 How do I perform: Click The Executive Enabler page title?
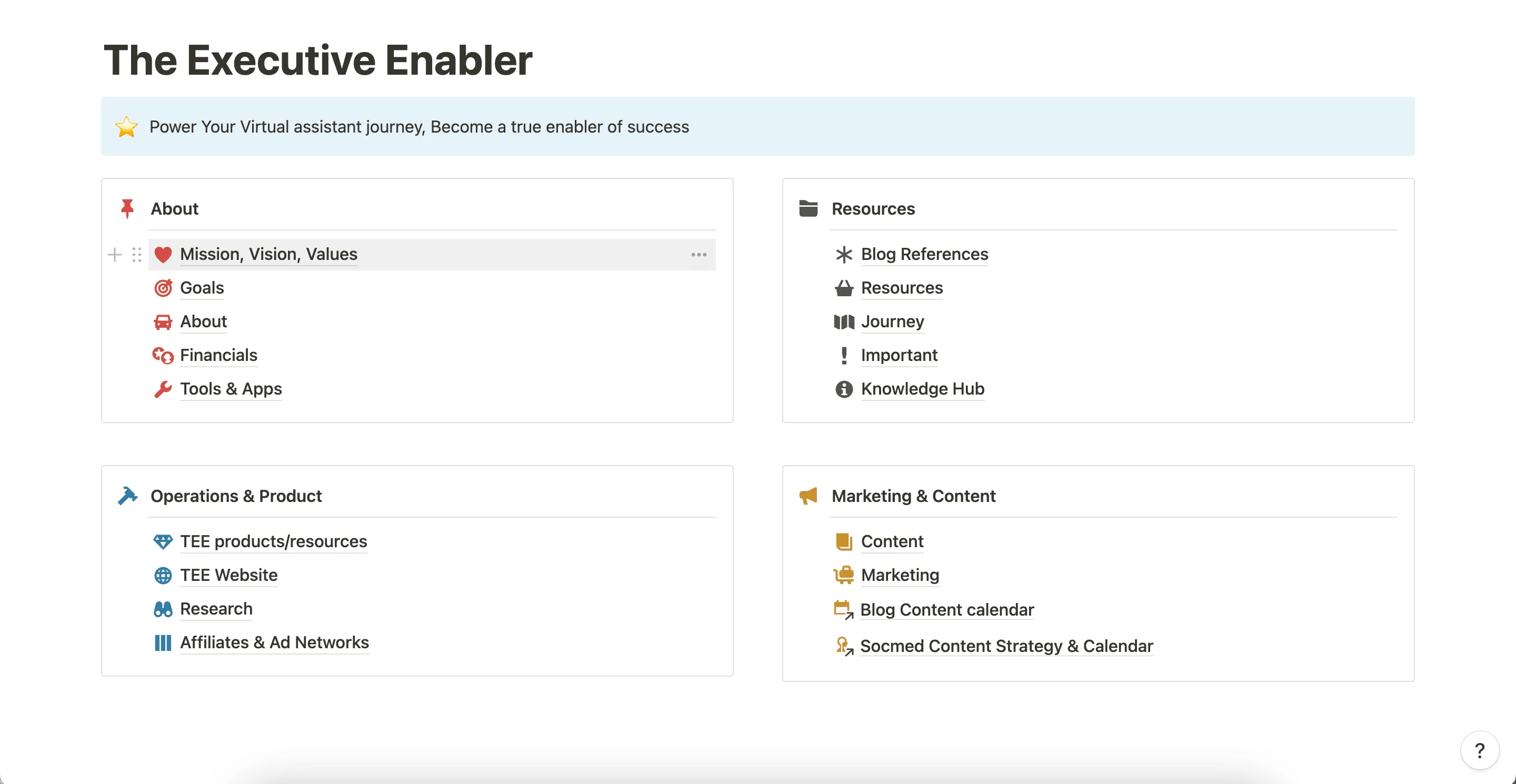318,61
